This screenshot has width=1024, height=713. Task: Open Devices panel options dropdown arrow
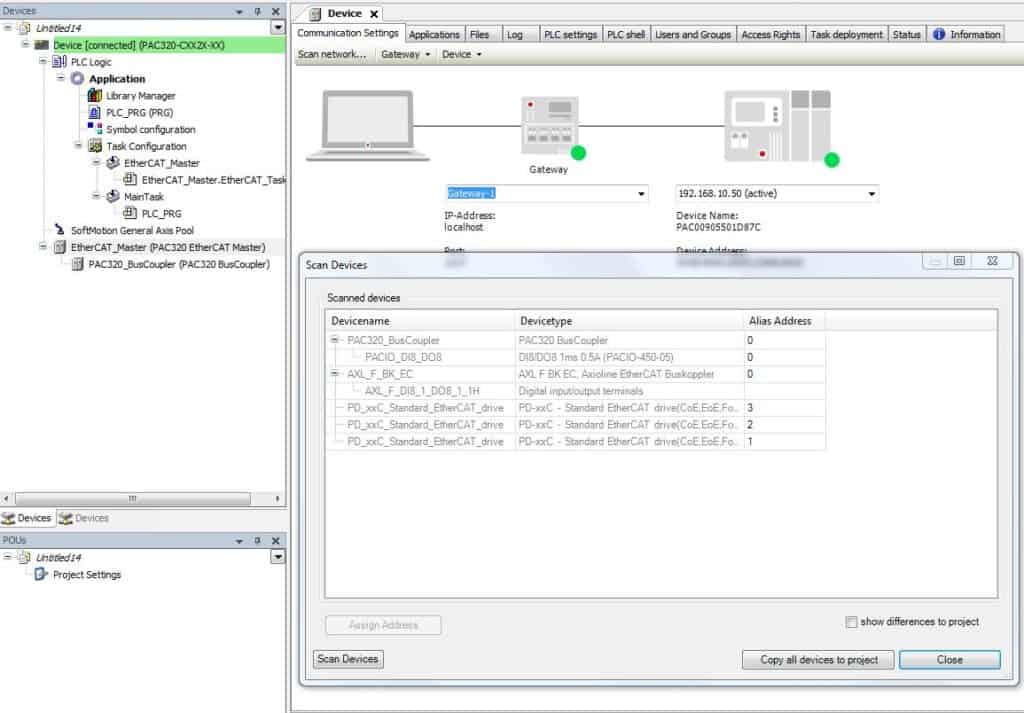239,12
